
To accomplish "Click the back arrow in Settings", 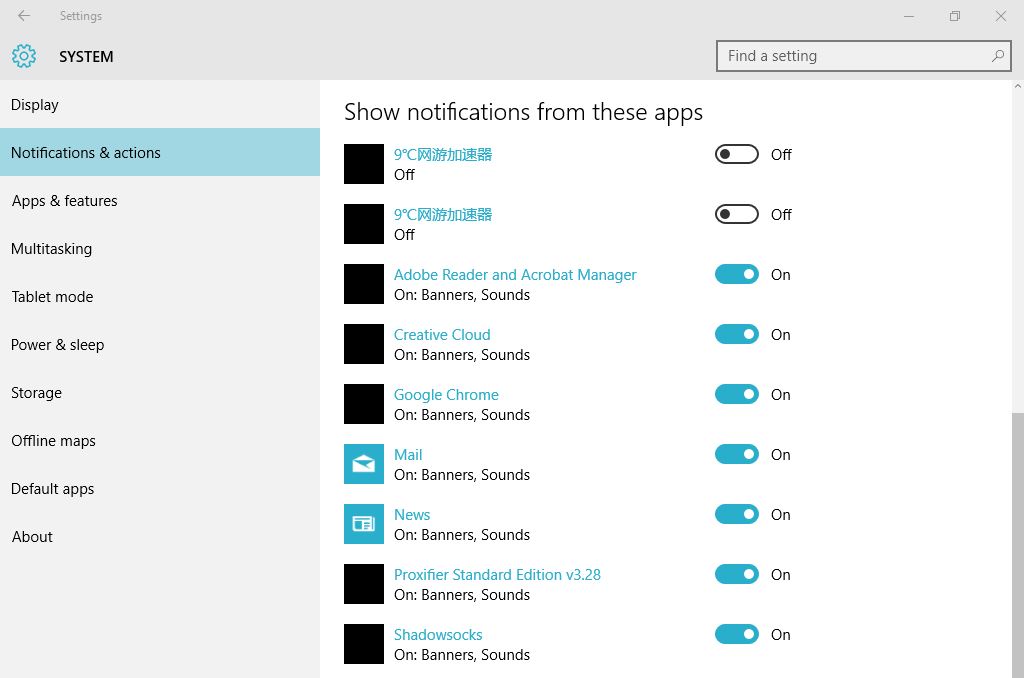I will pyautogui.click(x=24, y=16).
